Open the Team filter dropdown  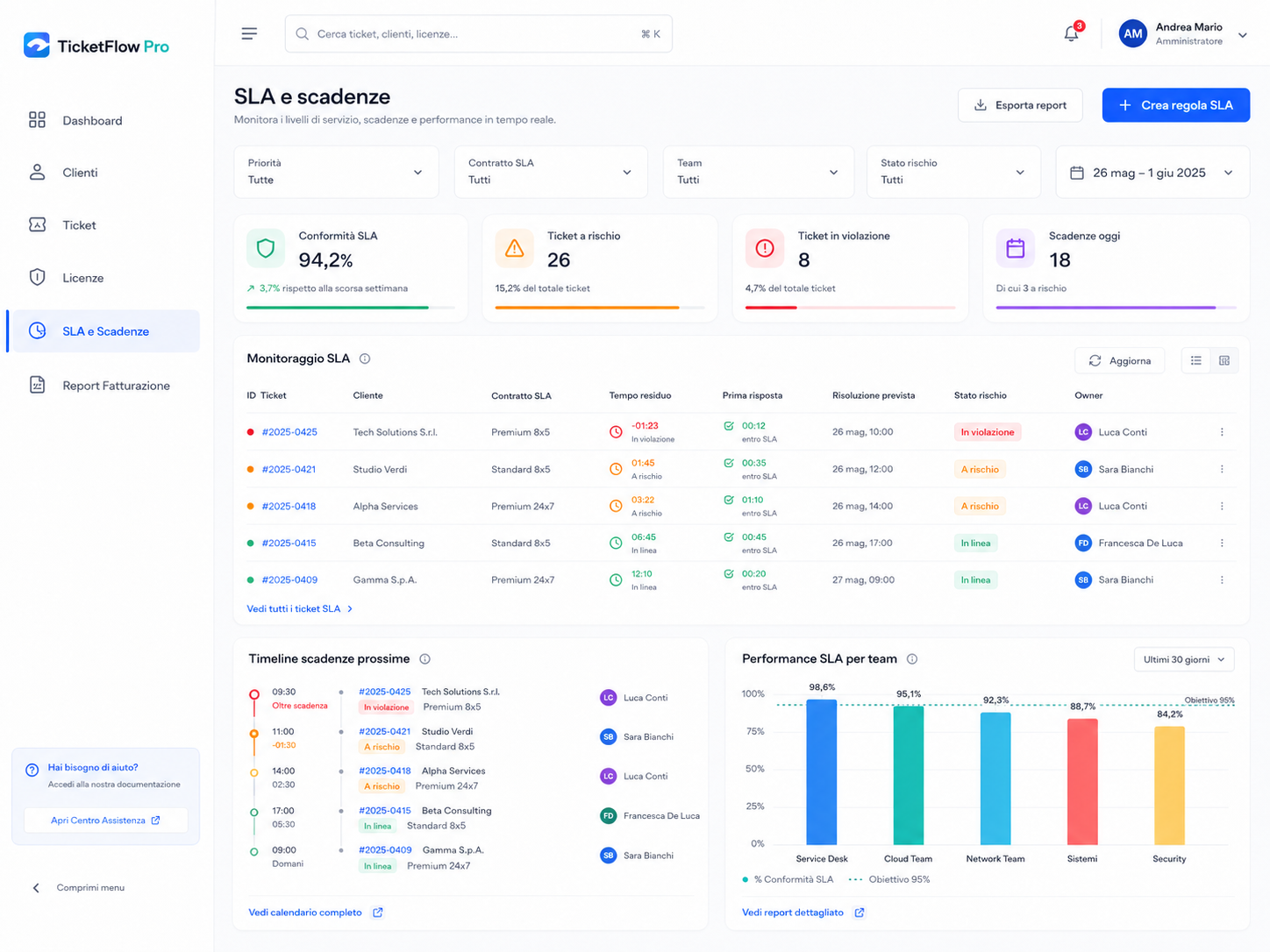pos(759,172)
